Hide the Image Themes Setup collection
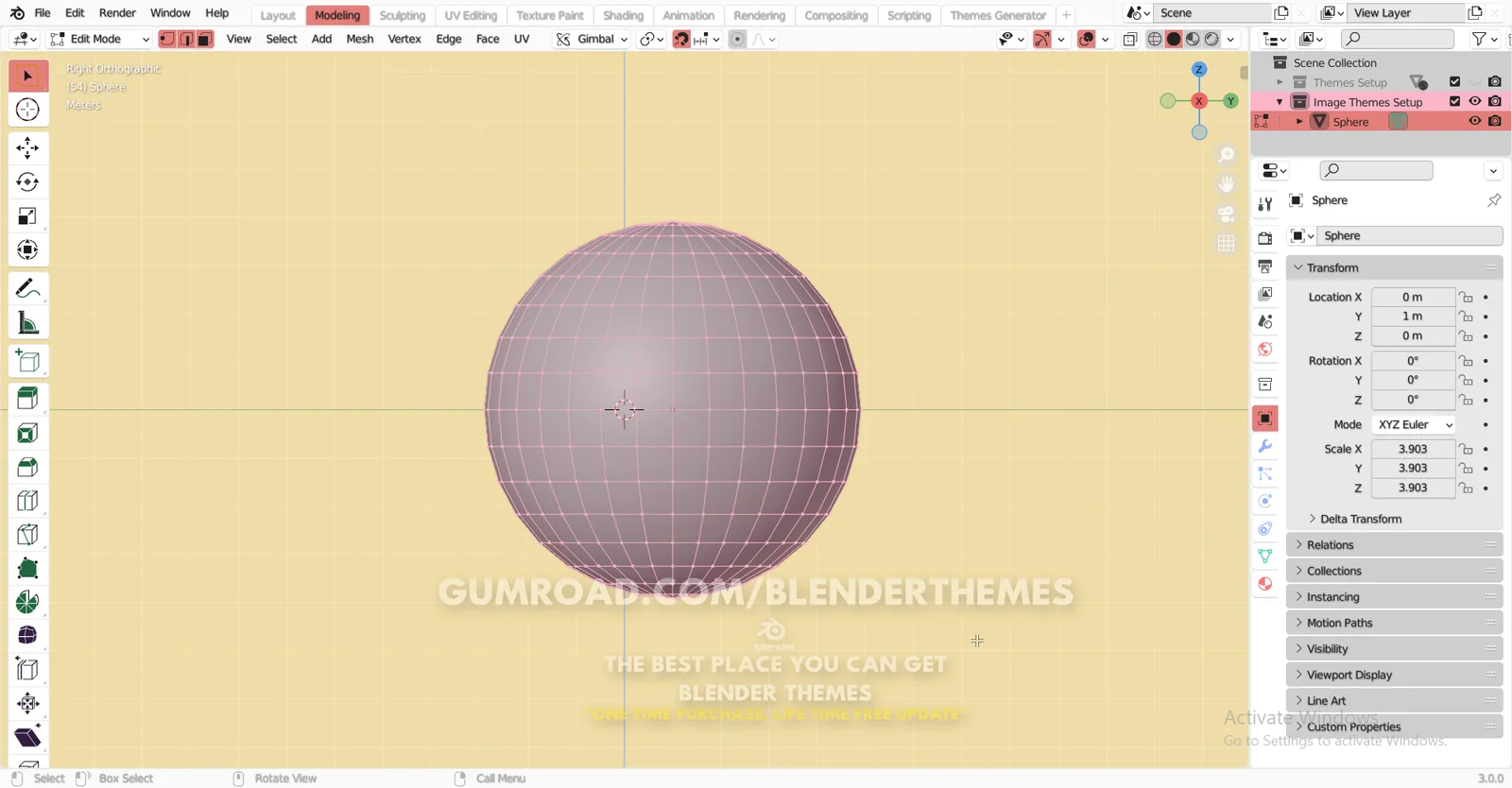 coord(1475,101)
